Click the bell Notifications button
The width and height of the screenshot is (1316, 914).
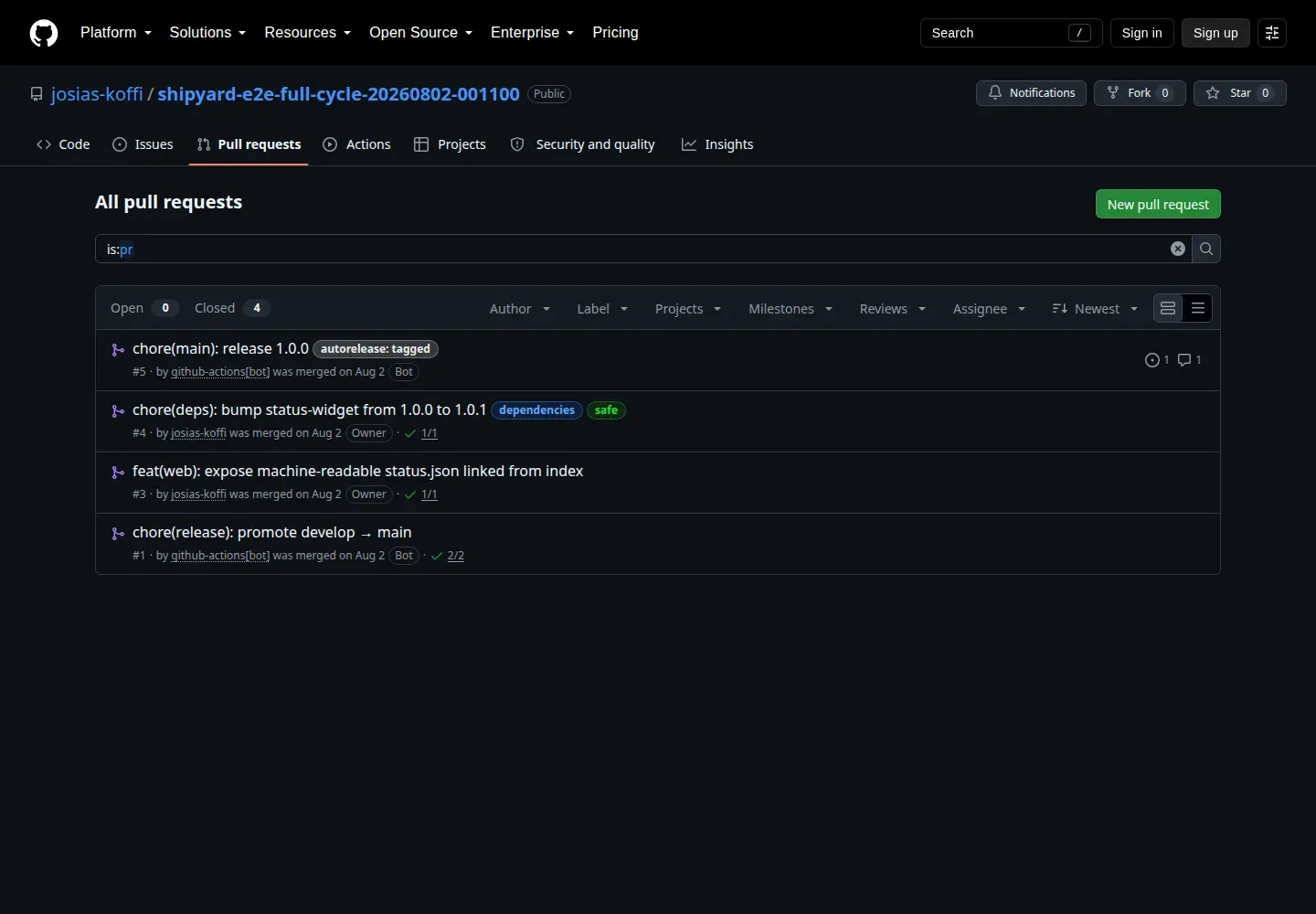point(1031,93)
